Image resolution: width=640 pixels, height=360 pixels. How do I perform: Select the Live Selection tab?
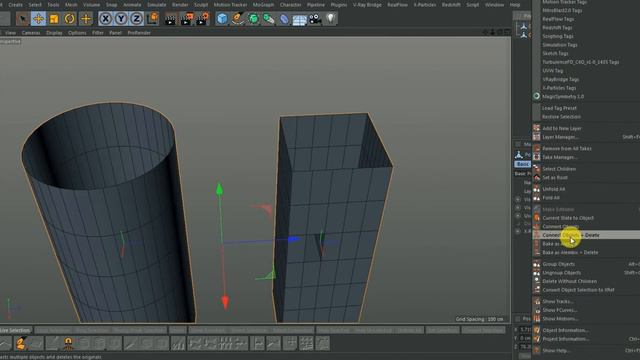pyautogui.click(x=16, y=330)
